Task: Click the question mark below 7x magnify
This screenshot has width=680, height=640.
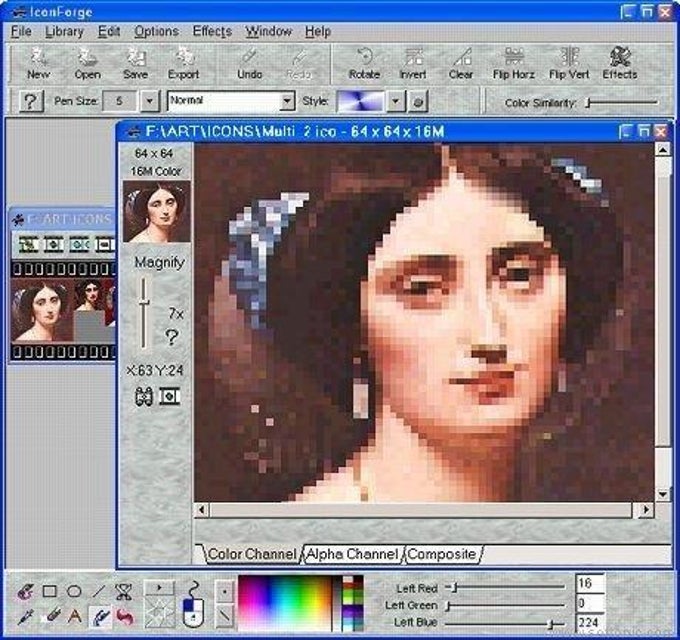Action: (x=172, y=337)
